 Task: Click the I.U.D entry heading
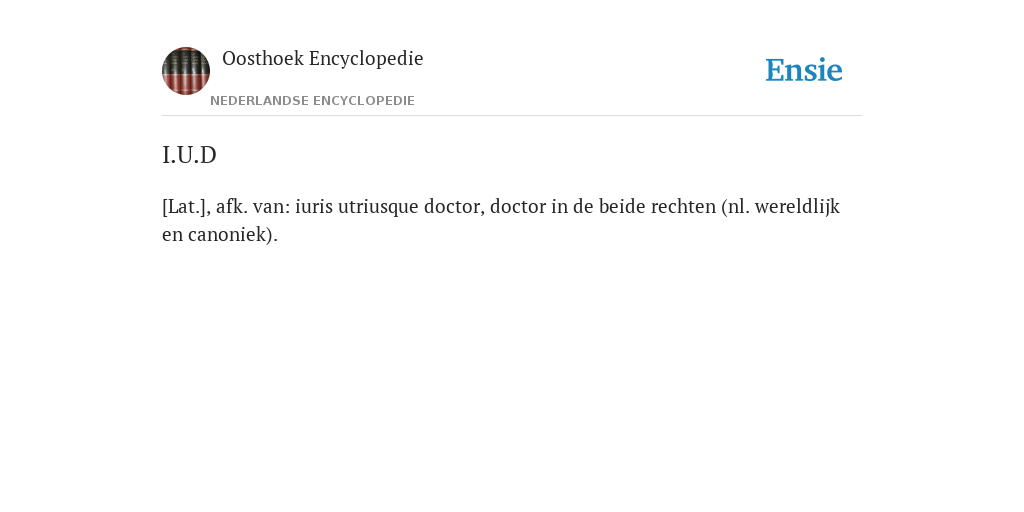(x=189, y=155)
